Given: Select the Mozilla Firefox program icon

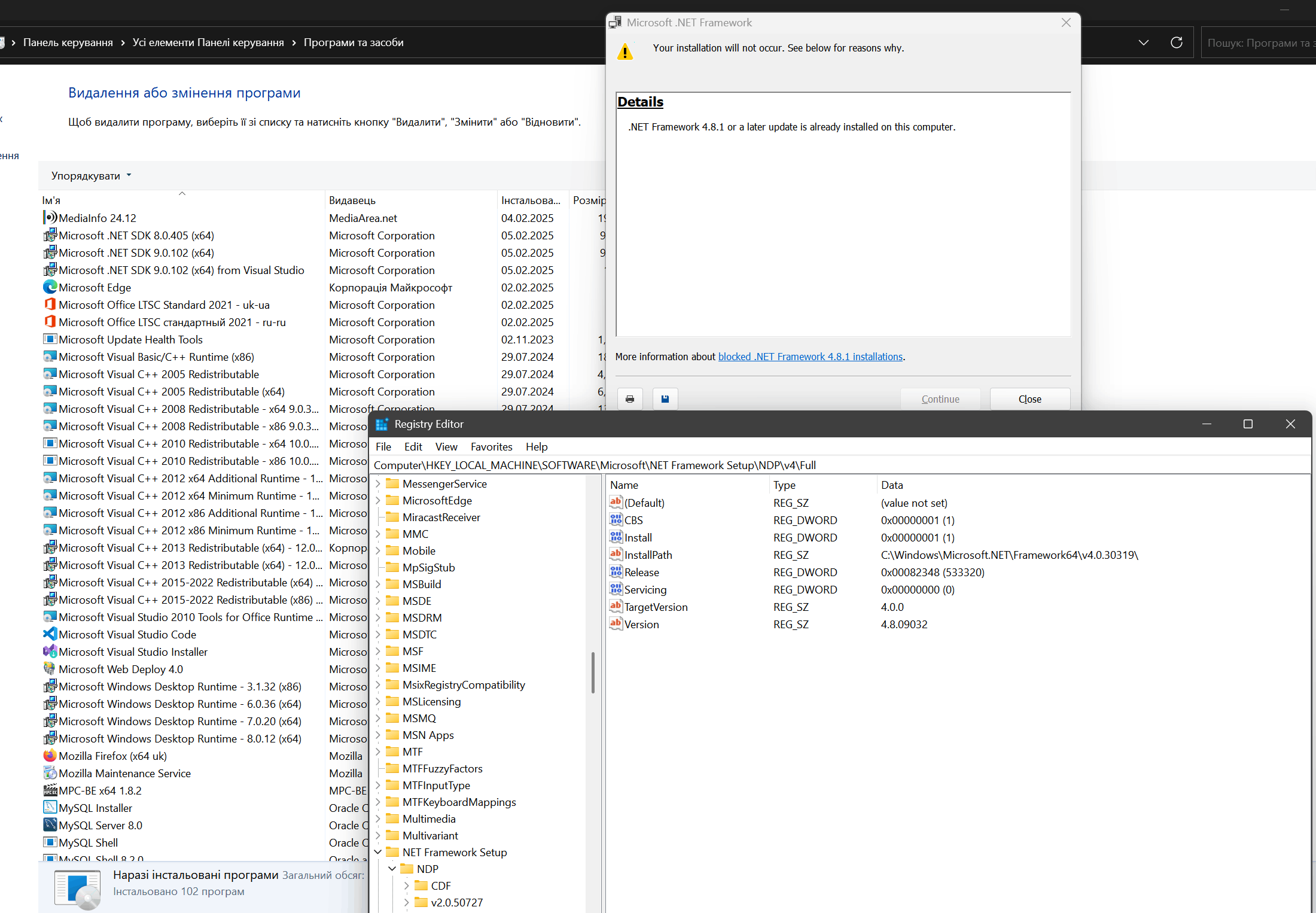Looking at the screenshot, I should click(50, 756).
